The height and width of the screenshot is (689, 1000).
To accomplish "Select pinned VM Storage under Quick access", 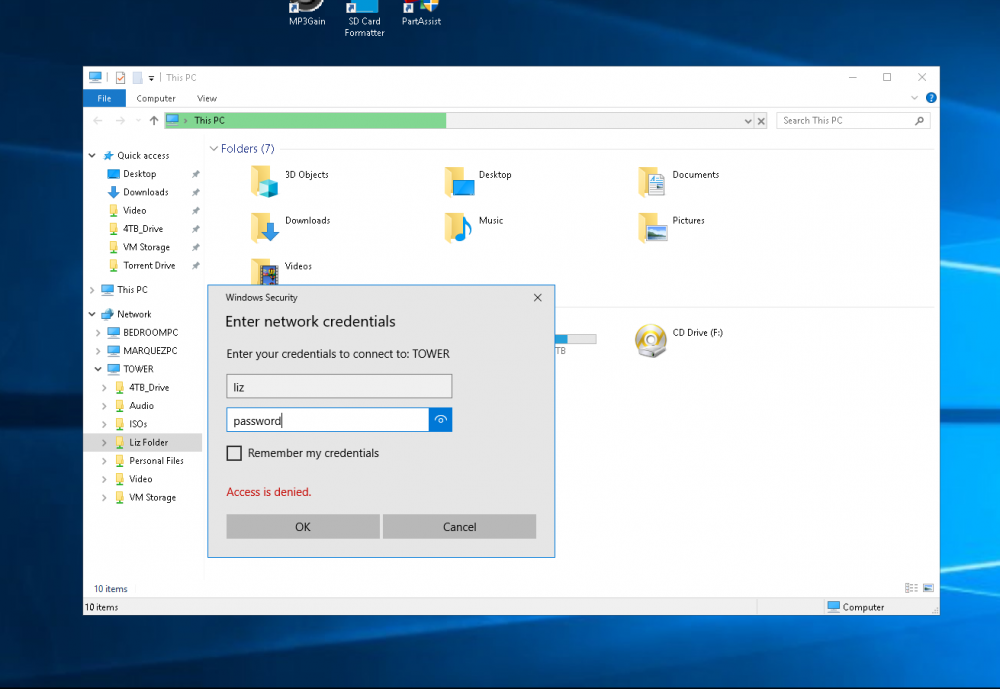I will coord(146,247).
